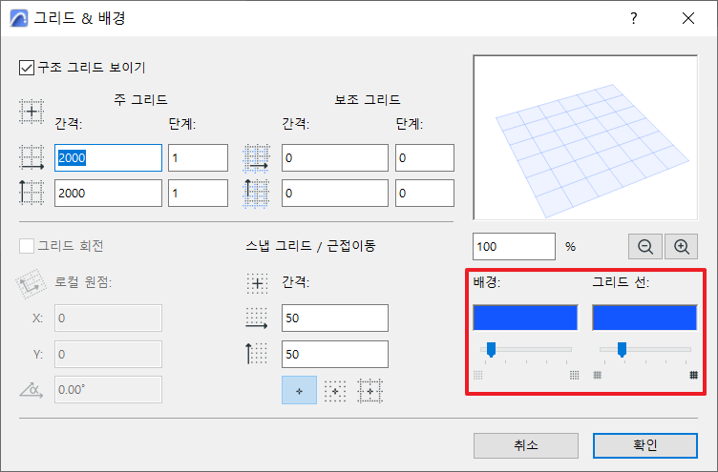Viewport: 718px width, 472px height.
Task: Zoom in the grid preview
Action: [682, 246]
